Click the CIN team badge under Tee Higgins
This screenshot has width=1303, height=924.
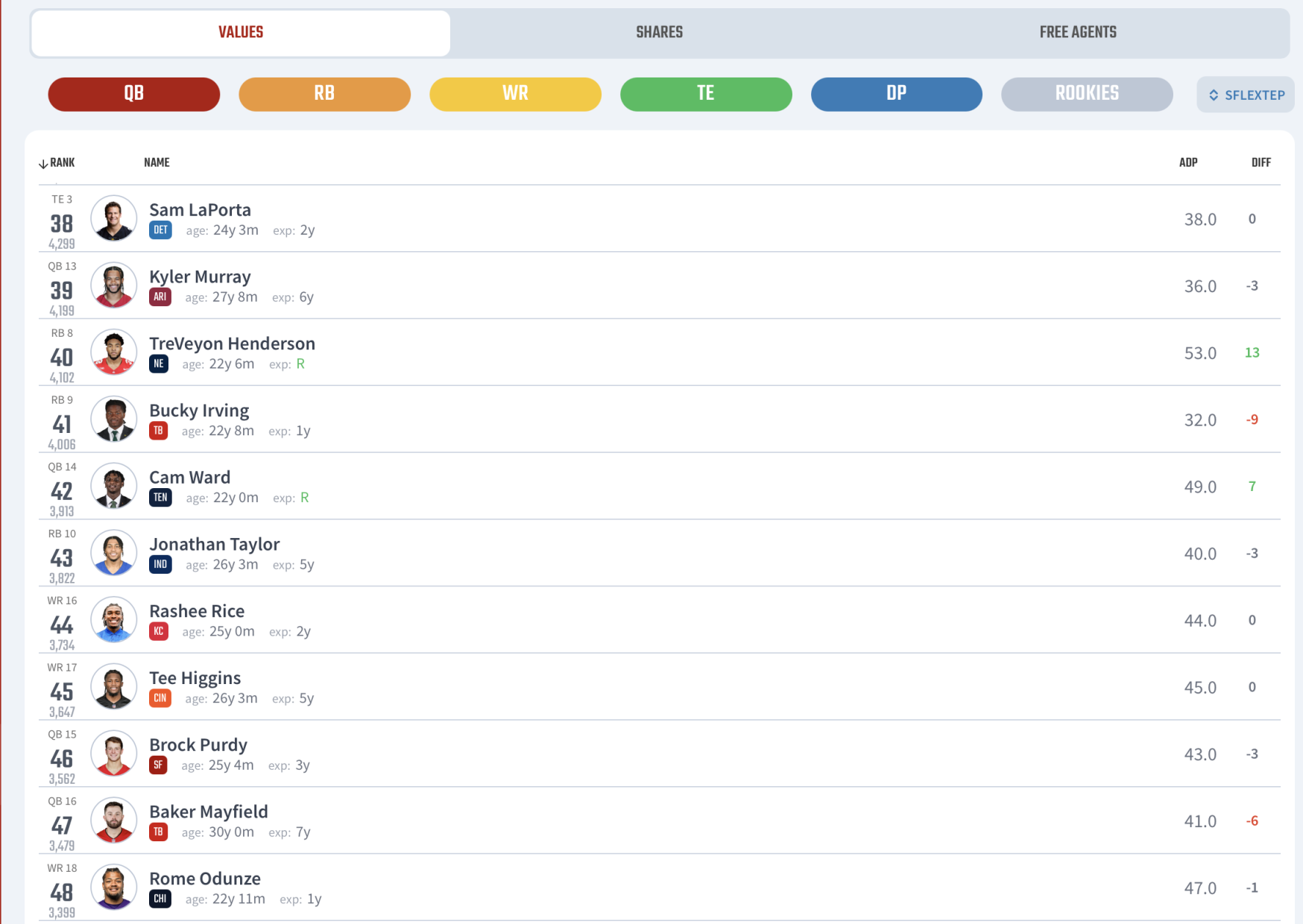tap(160, 698)
